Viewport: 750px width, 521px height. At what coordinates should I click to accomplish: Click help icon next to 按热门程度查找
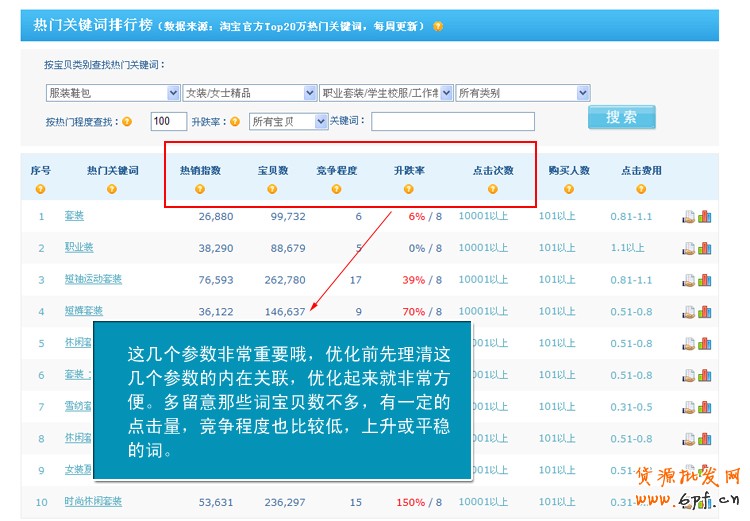[127, 122]
